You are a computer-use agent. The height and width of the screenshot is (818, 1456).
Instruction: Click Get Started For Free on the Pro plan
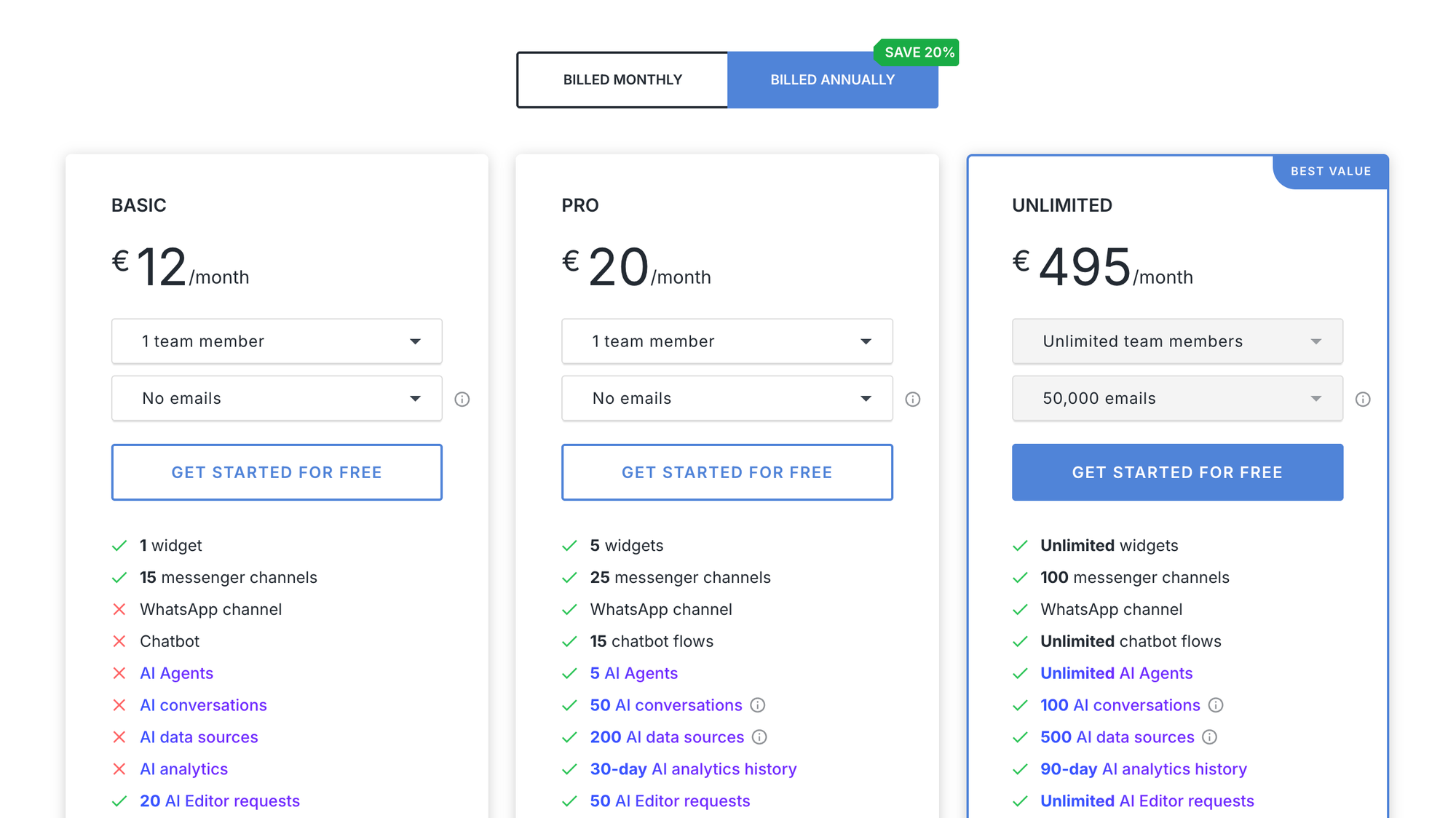[x=727, y=472]
